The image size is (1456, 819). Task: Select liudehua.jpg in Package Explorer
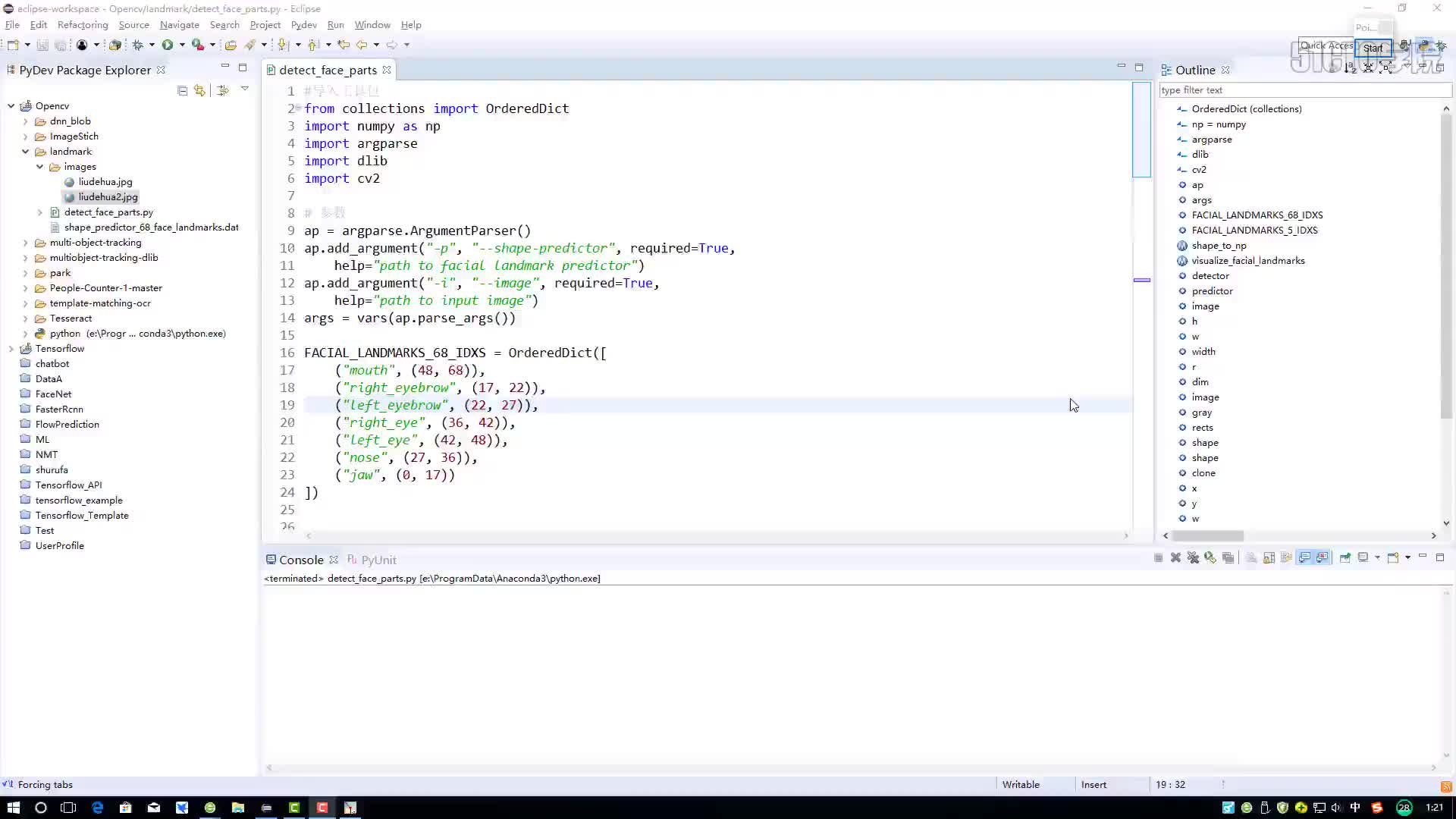(105, 182)
